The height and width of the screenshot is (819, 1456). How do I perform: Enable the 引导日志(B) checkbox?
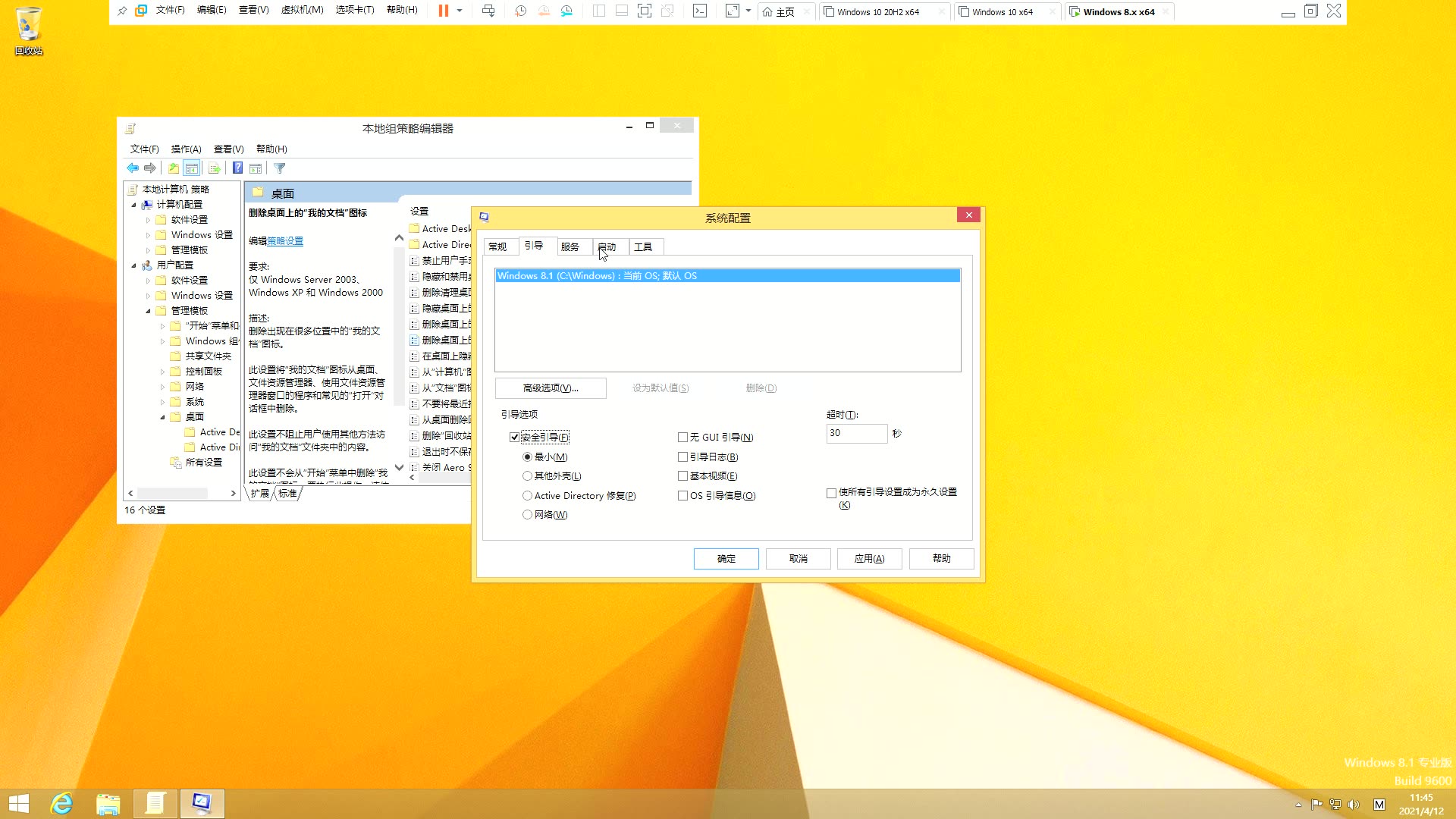(682, 457)
